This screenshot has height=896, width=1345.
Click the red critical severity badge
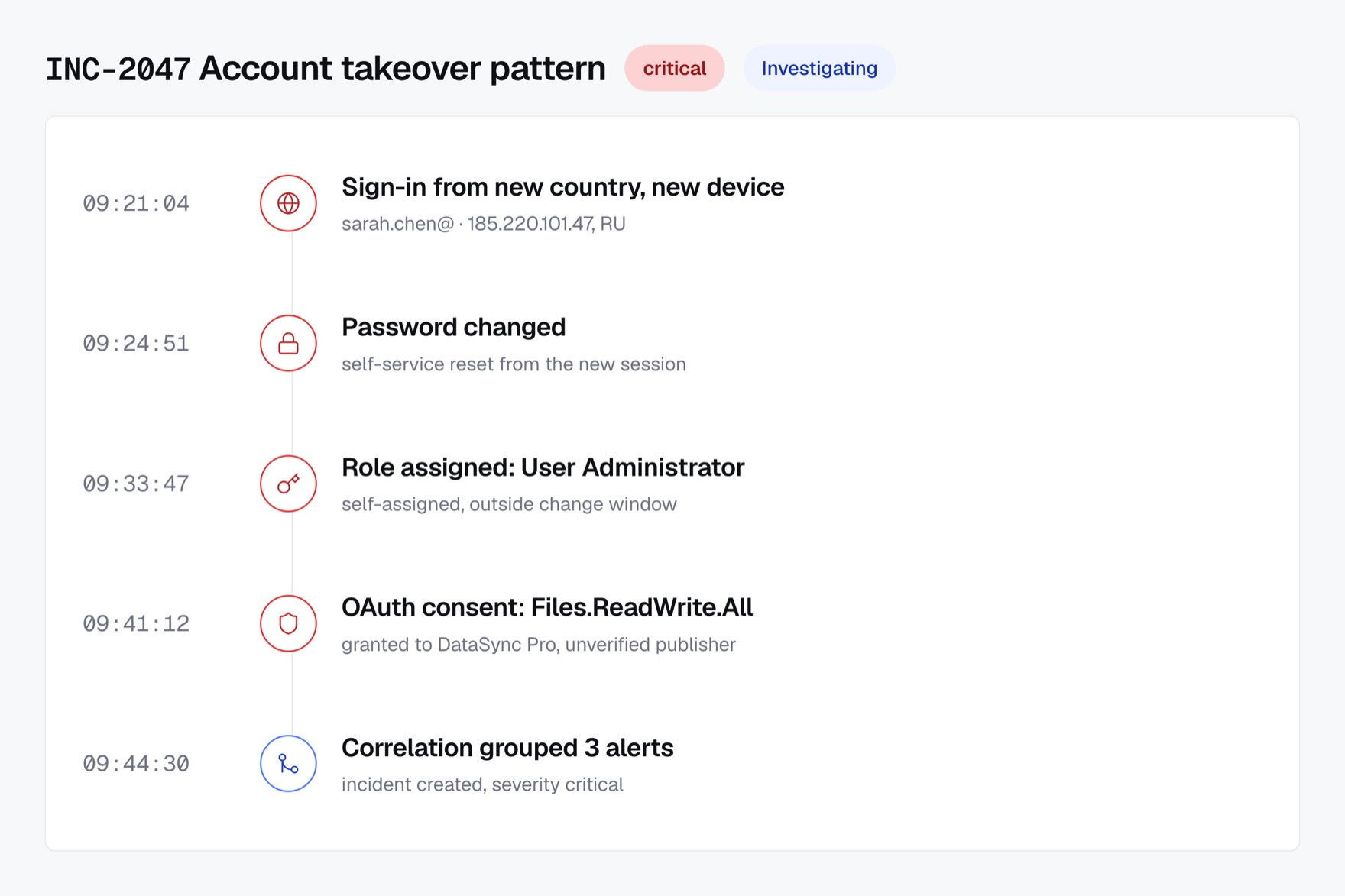click(x=674, y=68)
